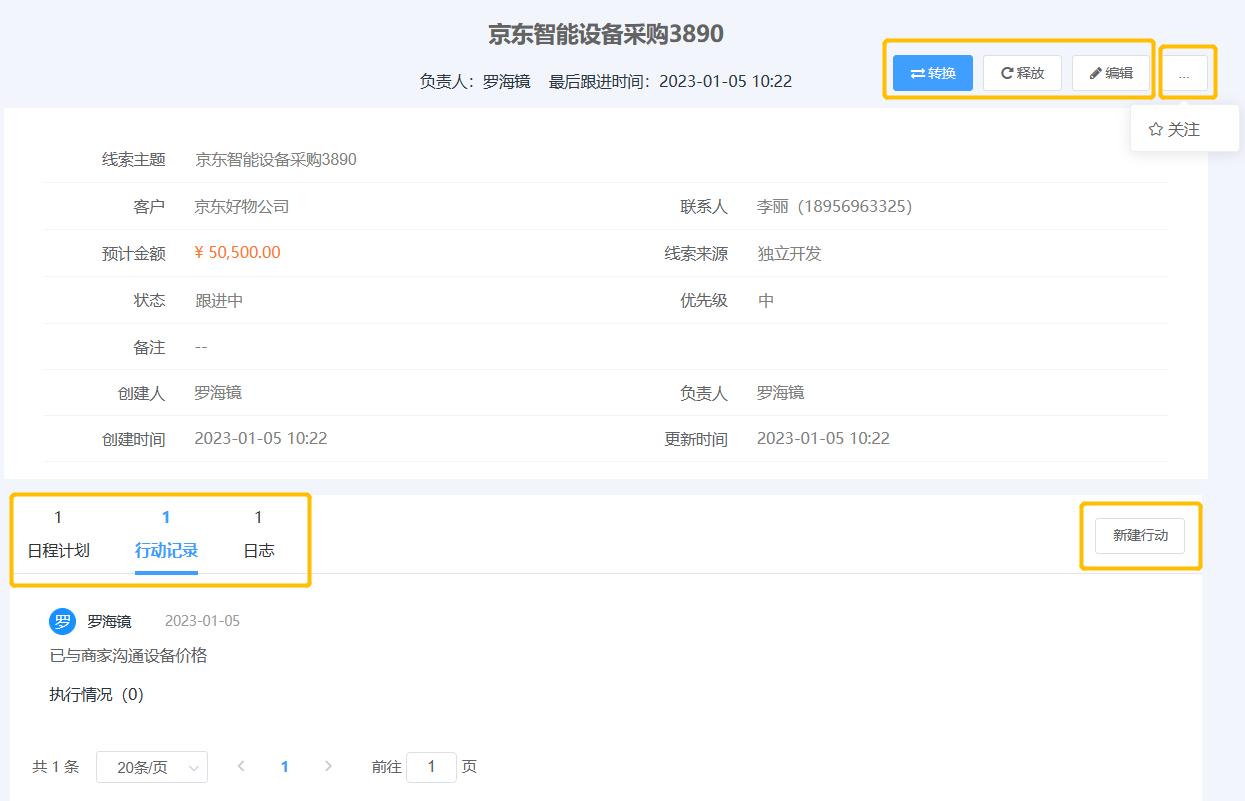Click the 释放 release button
The height and width of the screenshot is (801, 1245).
pyautogui.click(x=1022, y=73)
